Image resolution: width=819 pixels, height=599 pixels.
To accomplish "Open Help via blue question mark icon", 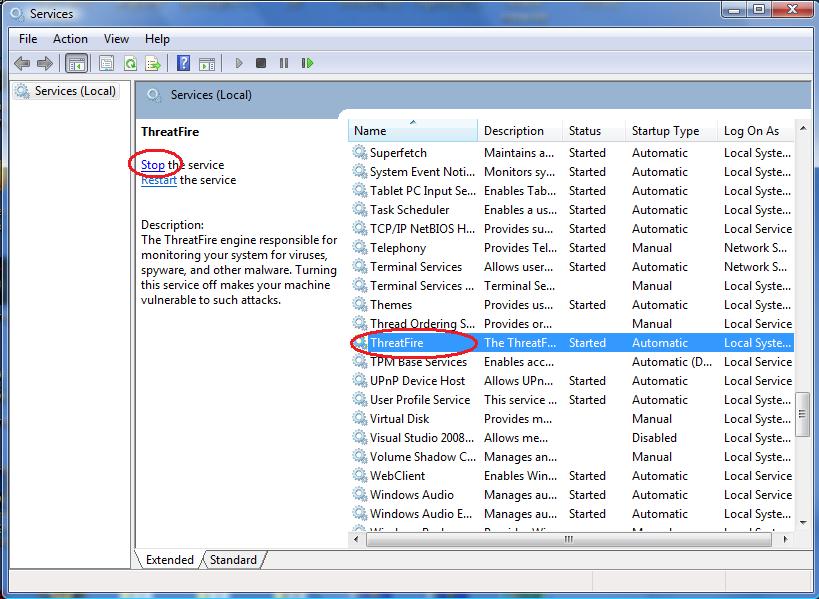I will click(x=183, y=63).
